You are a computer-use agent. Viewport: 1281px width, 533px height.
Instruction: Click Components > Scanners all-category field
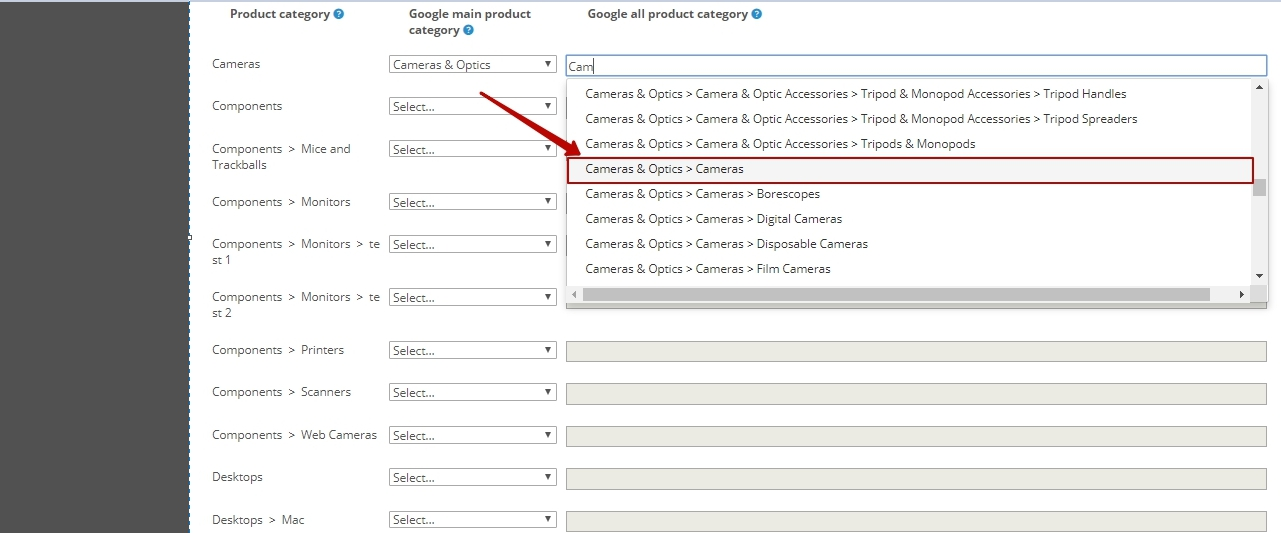[915, 393]
